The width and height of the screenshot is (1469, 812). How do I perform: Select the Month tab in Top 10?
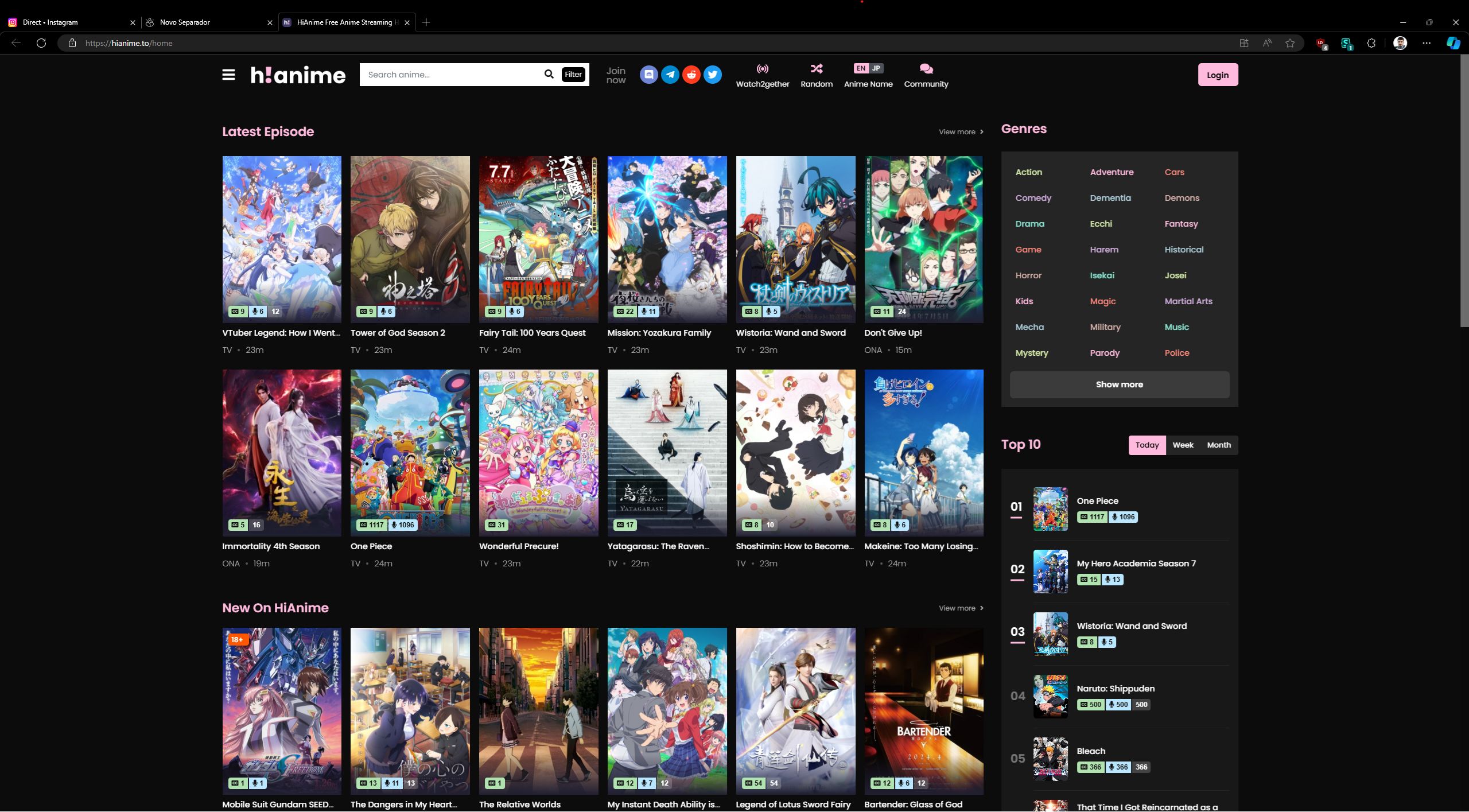coord(1219,445)
